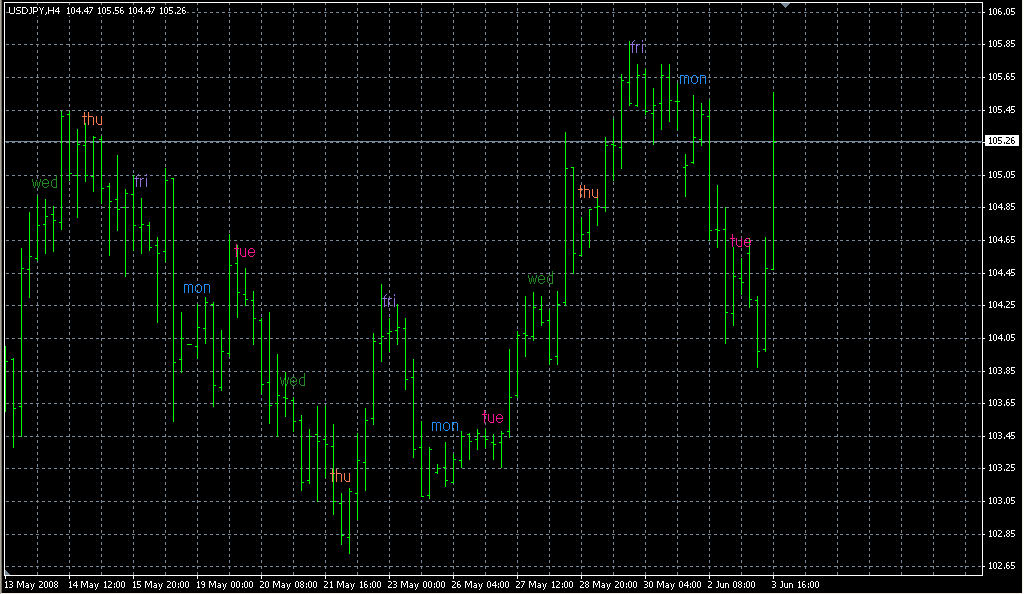Click the orange 'thu' label at the lowest trough
Image resolution: width=1024 pixels, height=594 pixels.
340,476
